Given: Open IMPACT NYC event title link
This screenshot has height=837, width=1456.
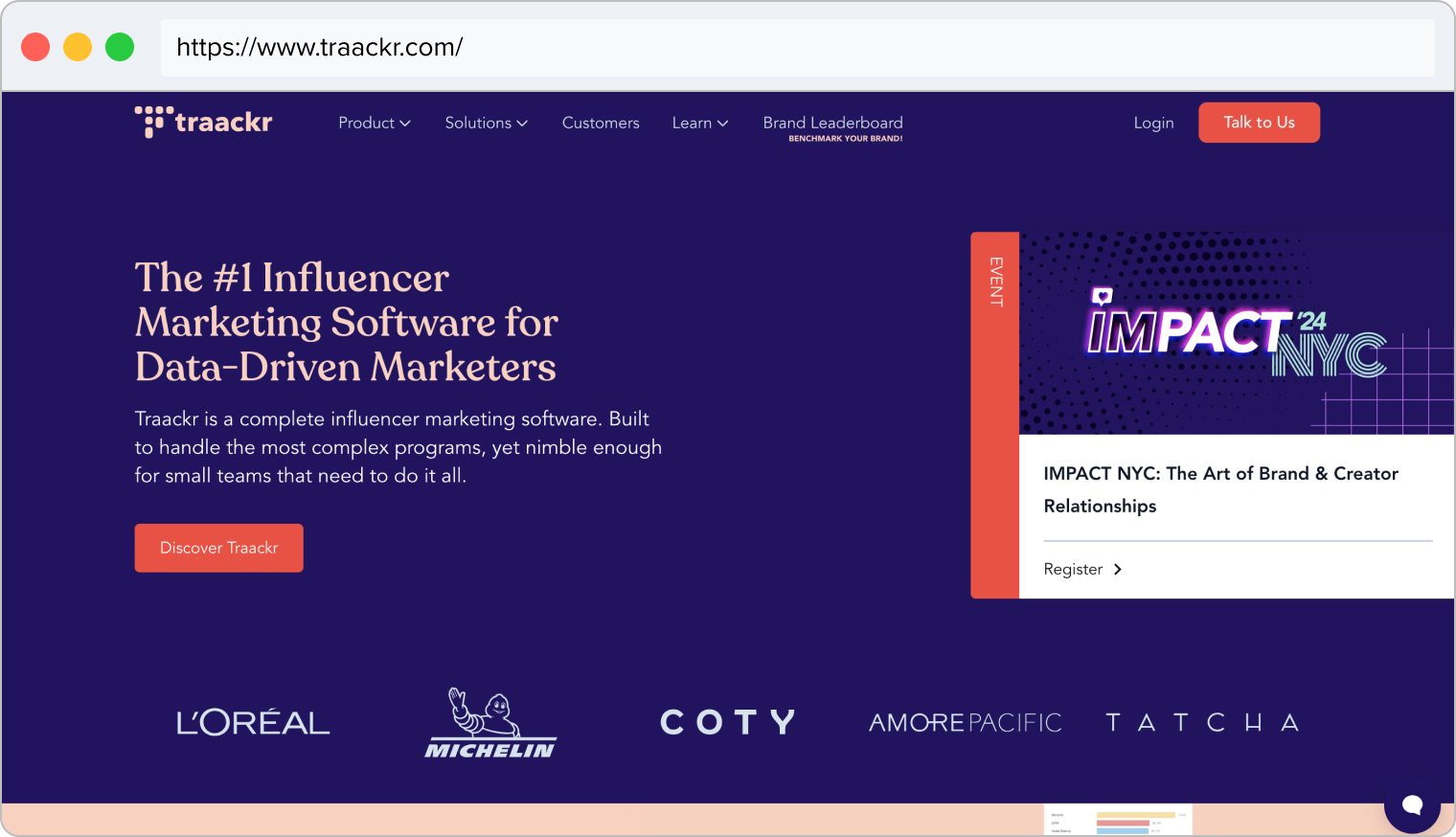Looking at the screenshot, I should [x=1220, y=489].
